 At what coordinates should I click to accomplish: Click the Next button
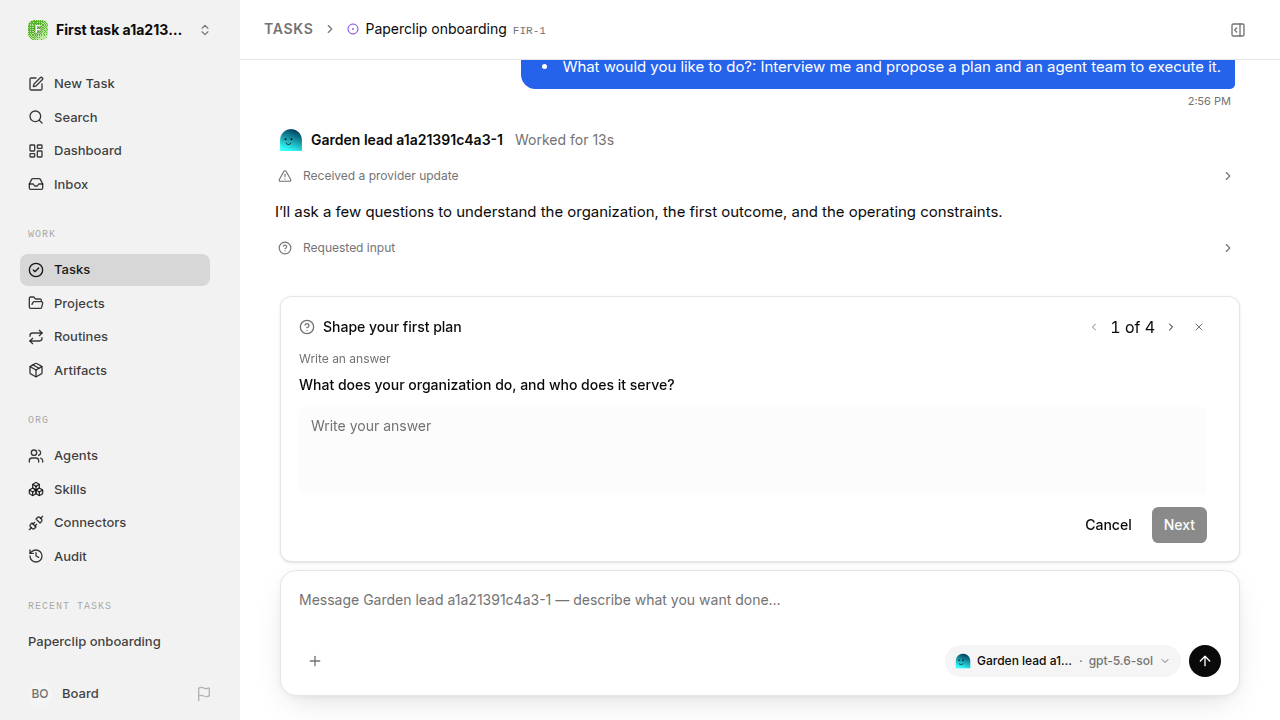(x=1179, y=525)
